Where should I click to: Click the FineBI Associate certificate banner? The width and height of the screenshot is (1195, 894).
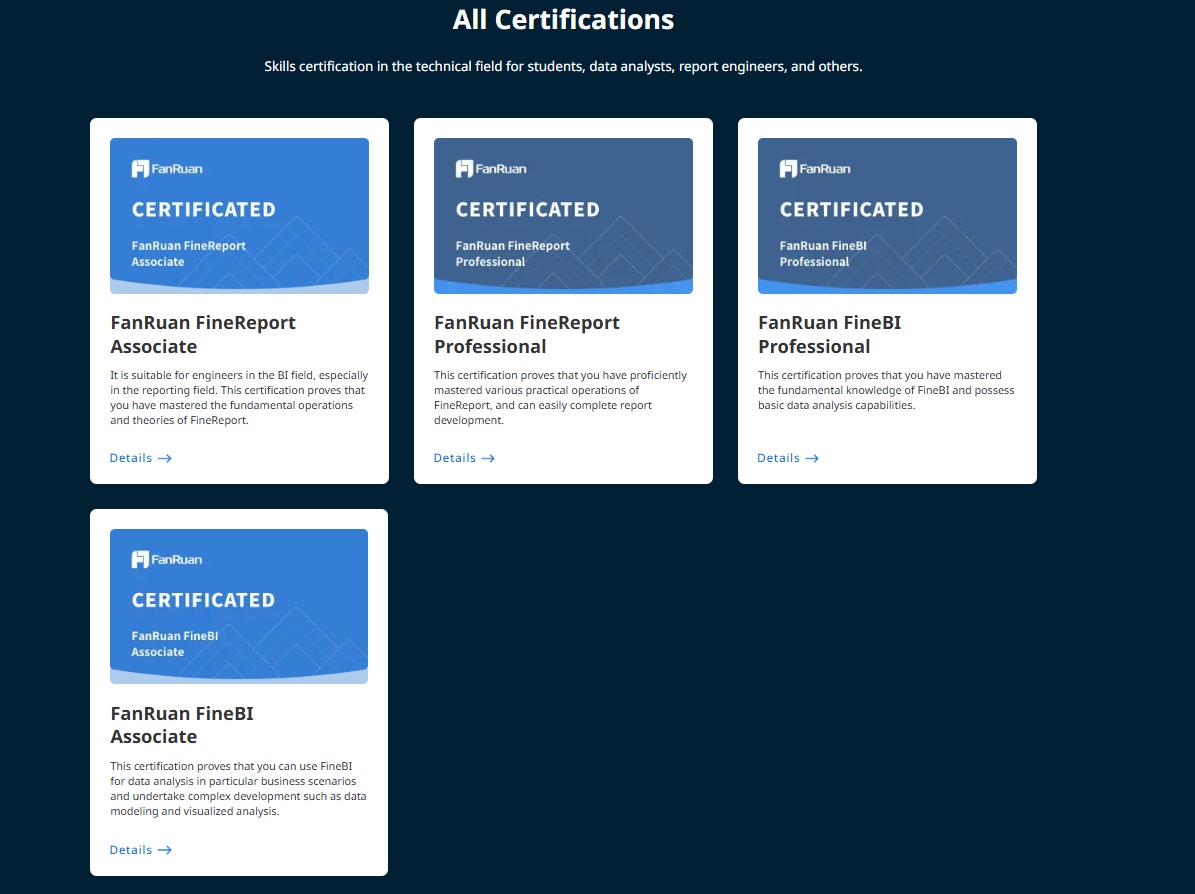pos(239,607)
